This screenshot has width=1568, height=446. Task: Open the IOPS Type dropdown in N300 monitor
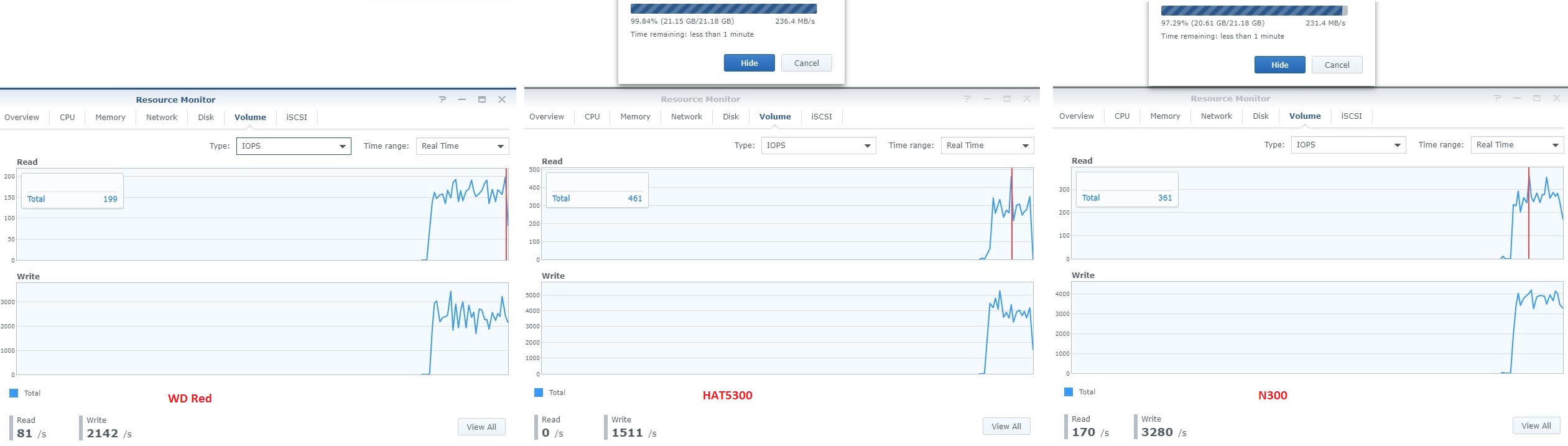(1348, 145)
